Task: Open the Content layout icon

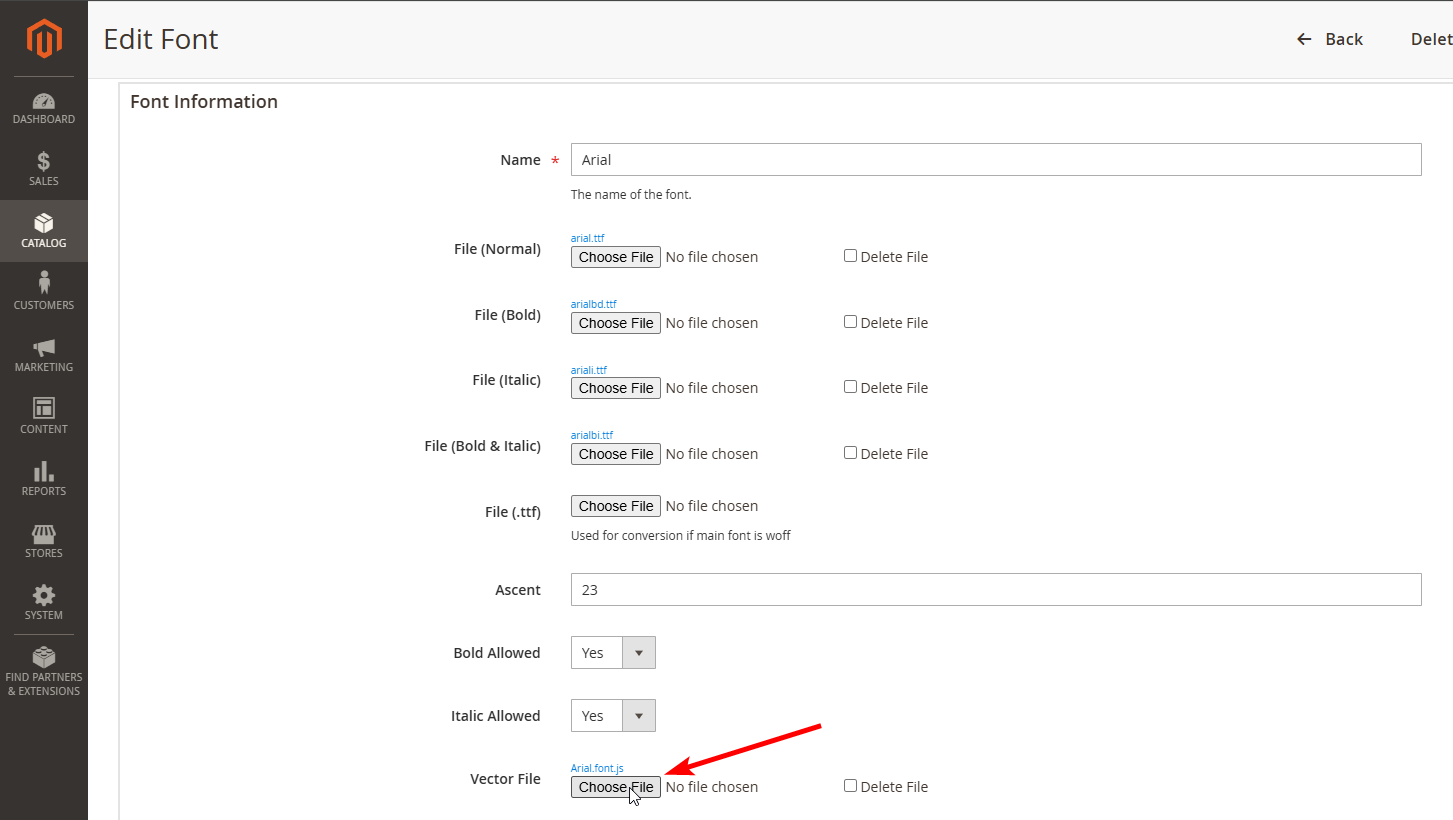Action: [x=44, y=408]
